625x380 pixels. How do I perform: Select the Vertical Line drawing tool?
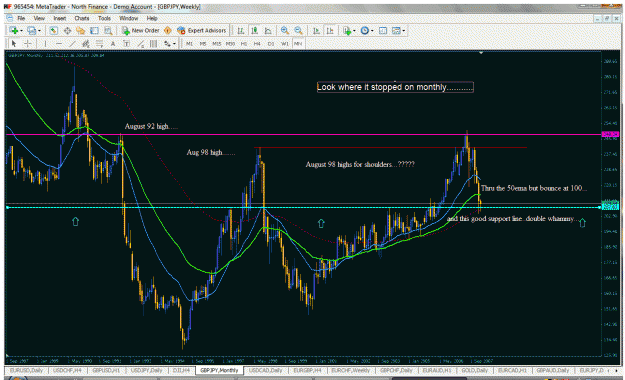[x=45, y=44]
